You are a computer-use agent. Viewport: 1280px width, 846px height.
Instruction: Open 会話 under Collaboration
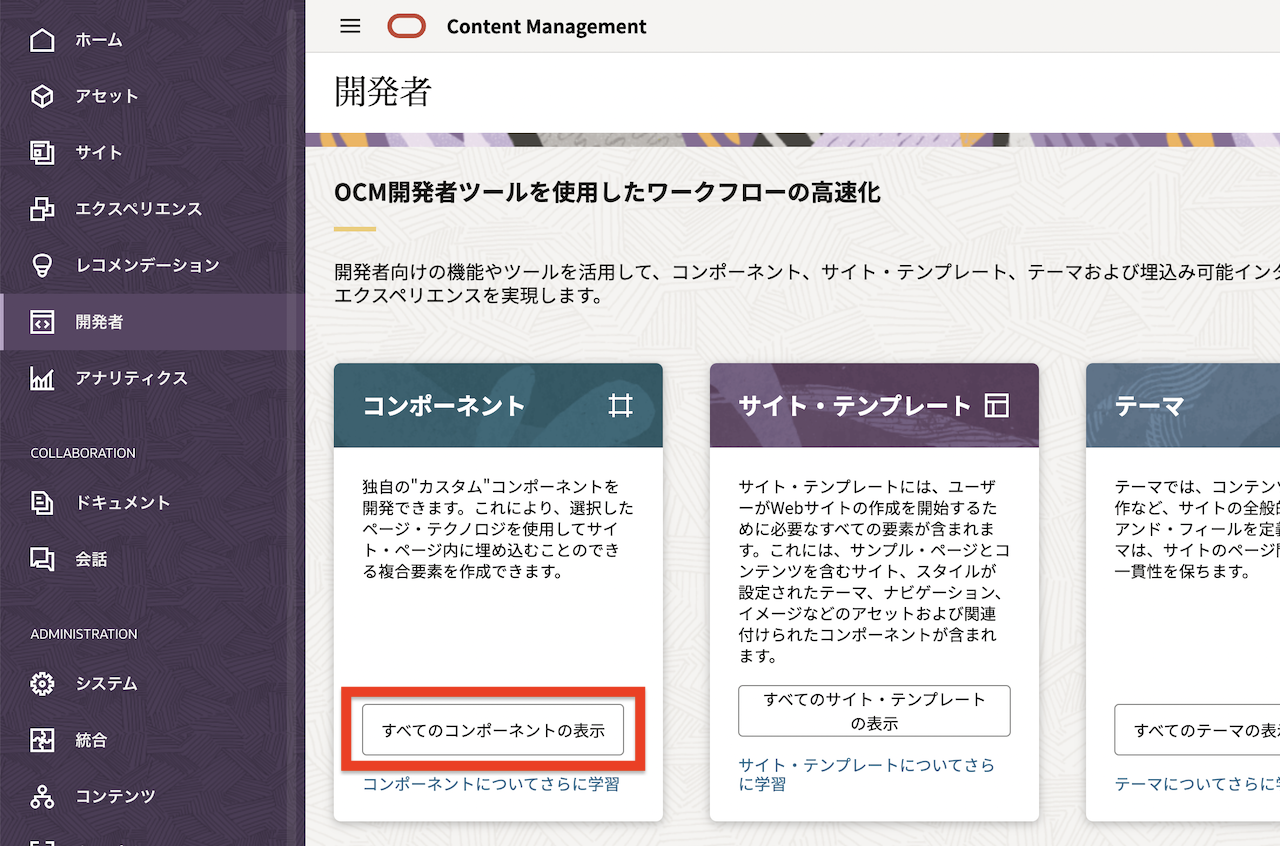152,559
